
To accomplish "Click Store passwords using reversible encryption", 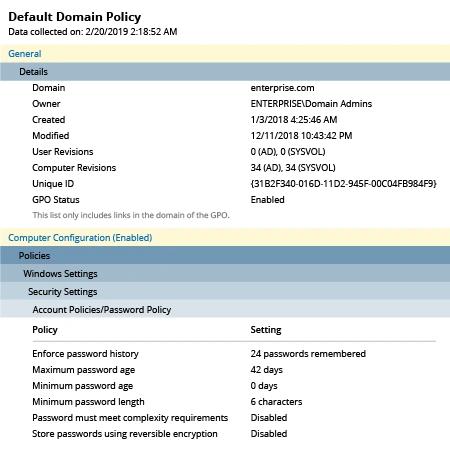I will click(x=125, y=434).
